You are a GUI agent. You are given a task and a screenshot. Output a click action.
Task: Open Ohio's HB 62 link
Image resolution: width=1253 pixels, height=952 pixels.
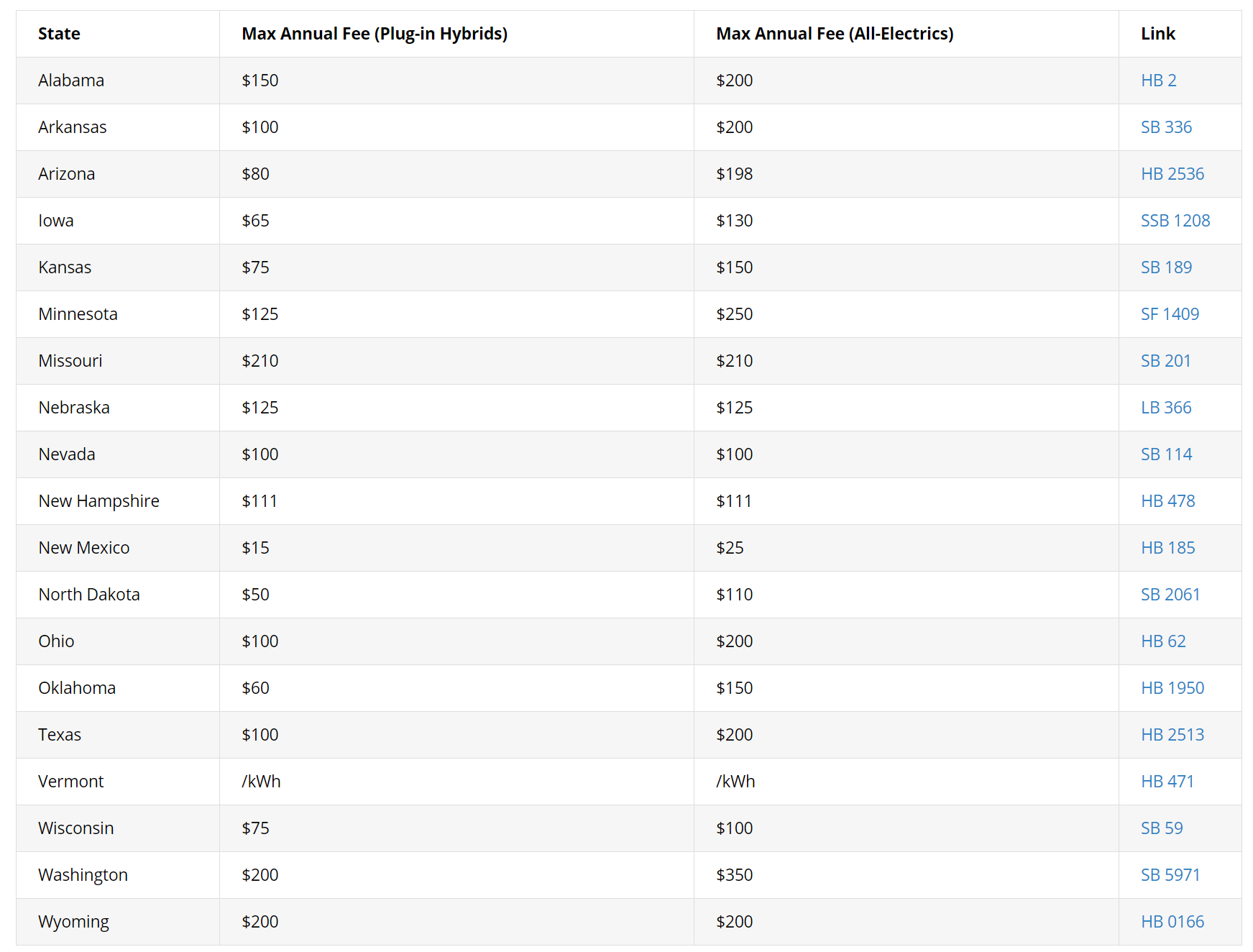click(1163, 641)
